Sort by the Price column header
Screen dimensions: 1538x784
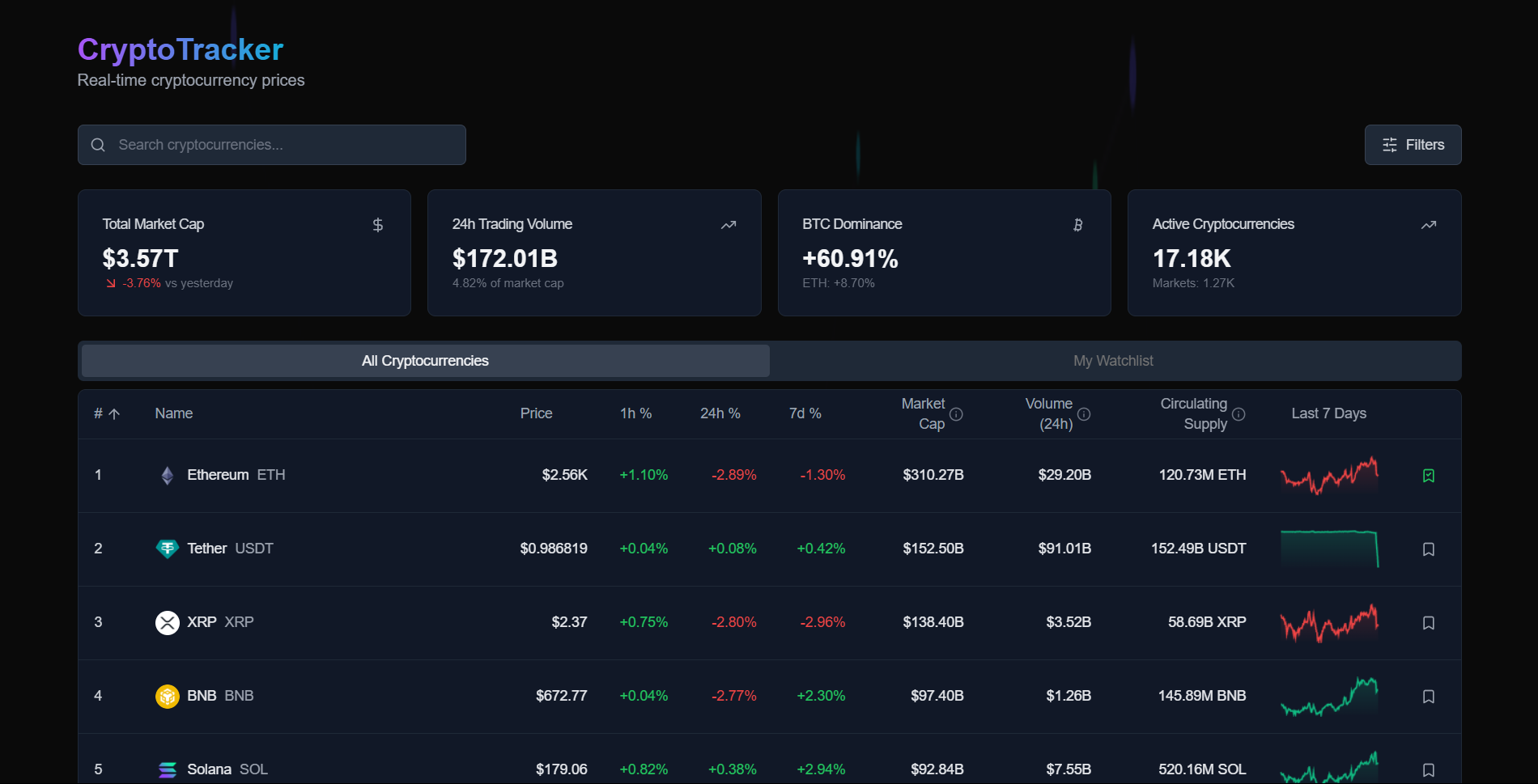click(x=536, y=413)
